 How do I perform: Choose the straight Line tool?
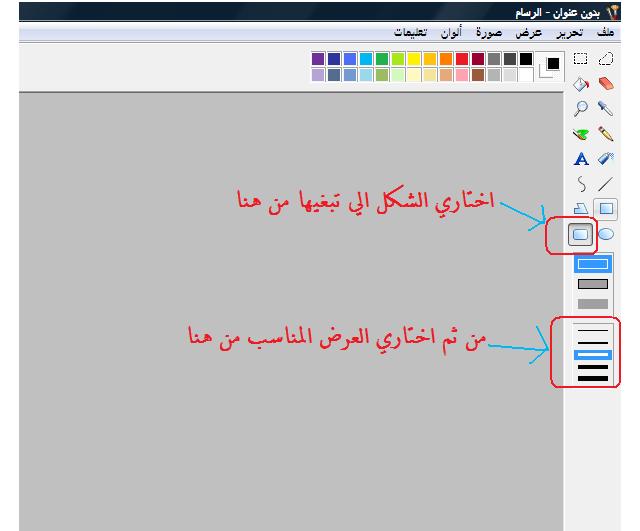(606, 184)
